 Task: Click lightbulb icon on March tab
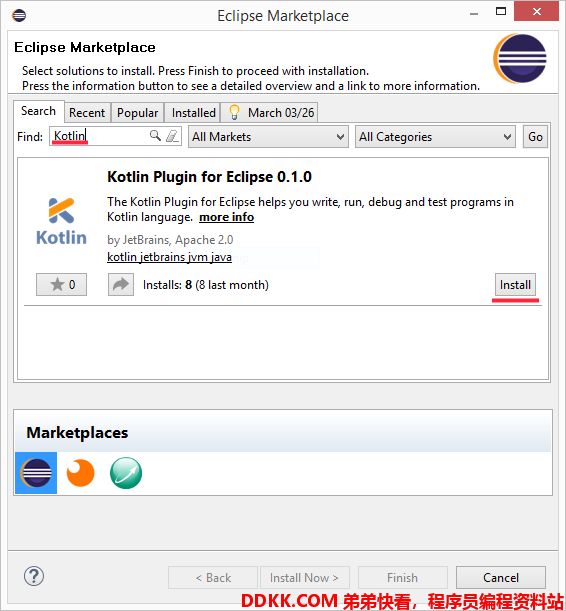click(x=234, y=112)
